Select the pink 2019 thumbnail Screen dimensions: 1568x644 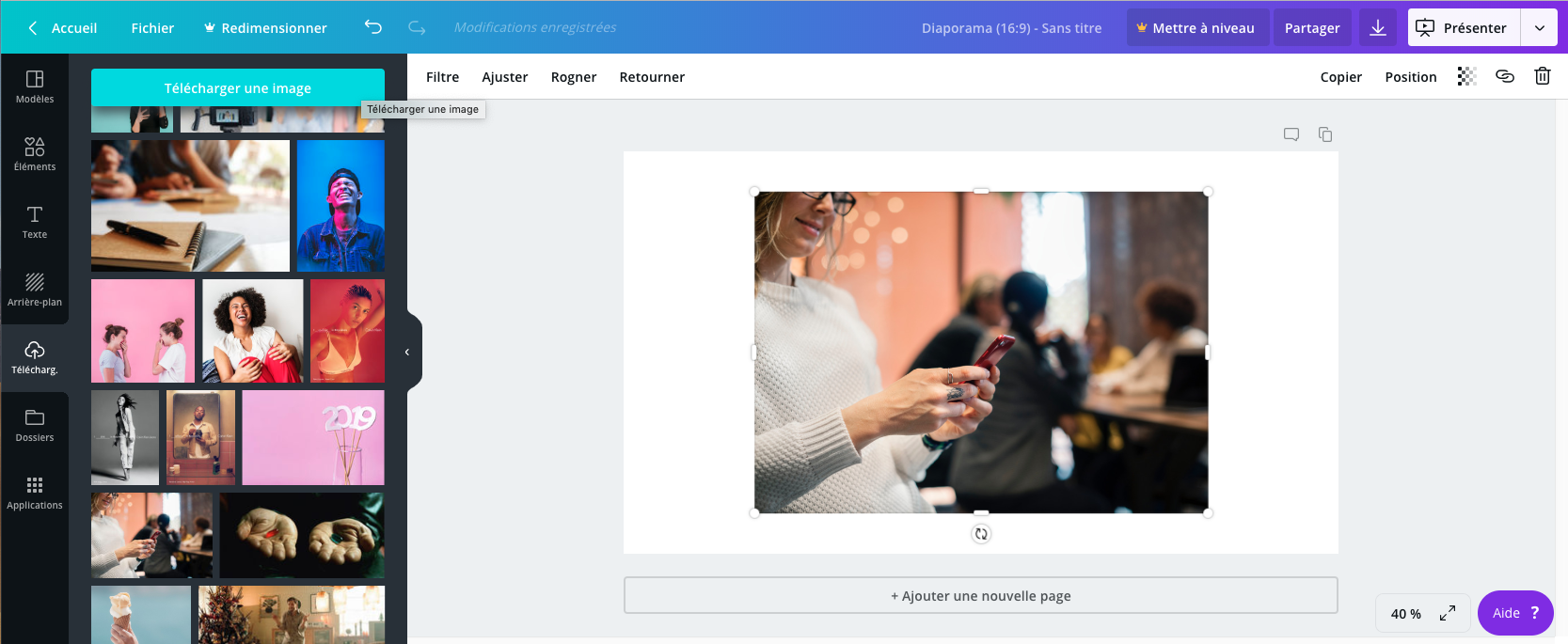pyautogui.click(x=313, y=438)
